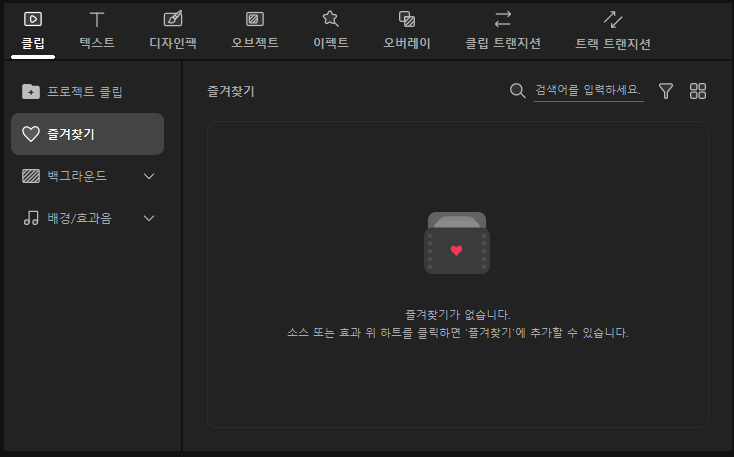This screenshot has width=734, height=457.
Task: Open the 텍스트 (Text) tab
Action: (96, 30)
